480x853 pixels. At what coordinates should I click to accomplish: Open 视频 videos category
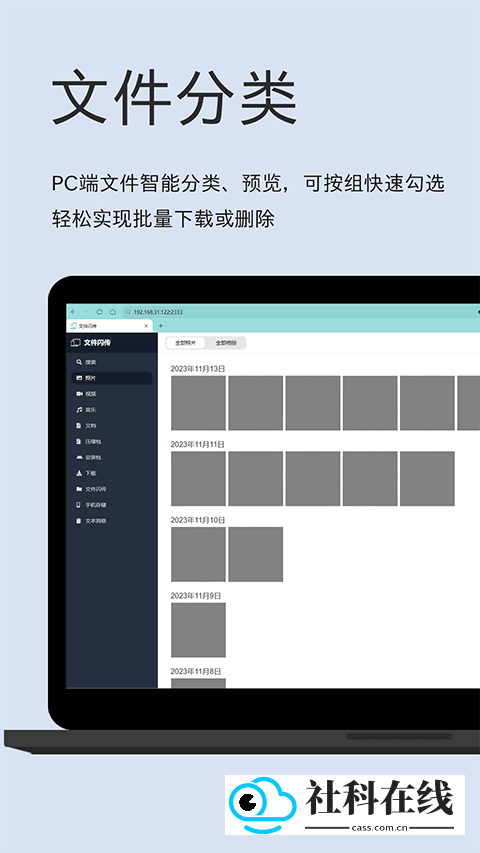(111, 393)
